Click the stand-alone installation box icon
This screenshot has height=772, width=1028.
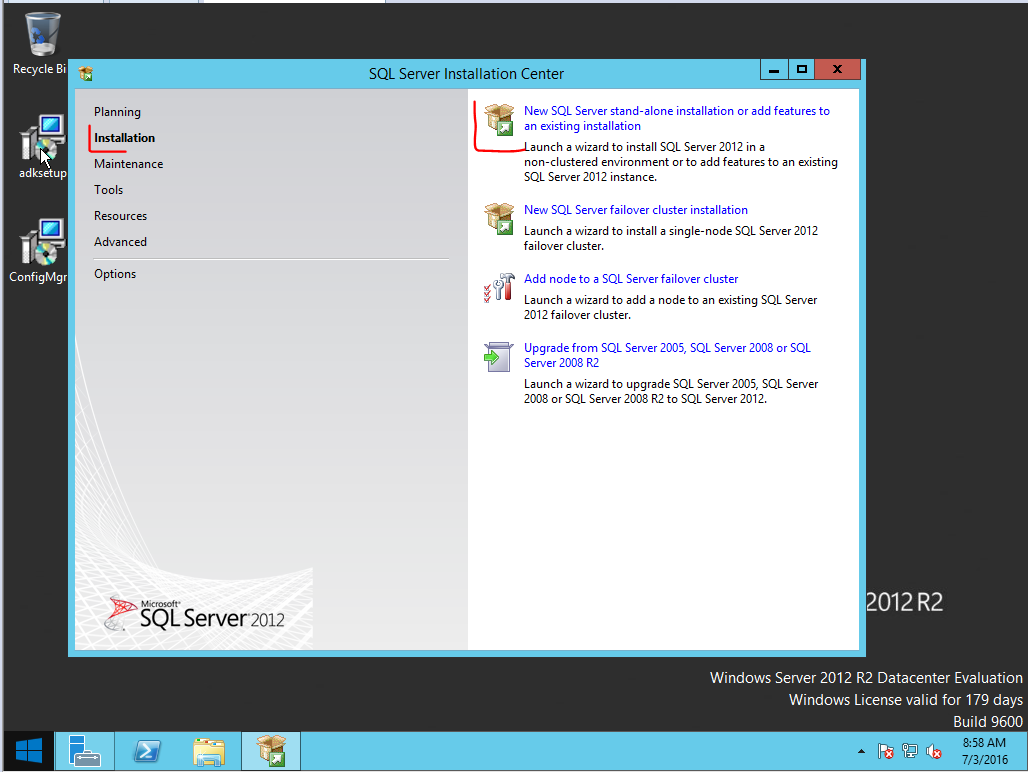(500, 120)
